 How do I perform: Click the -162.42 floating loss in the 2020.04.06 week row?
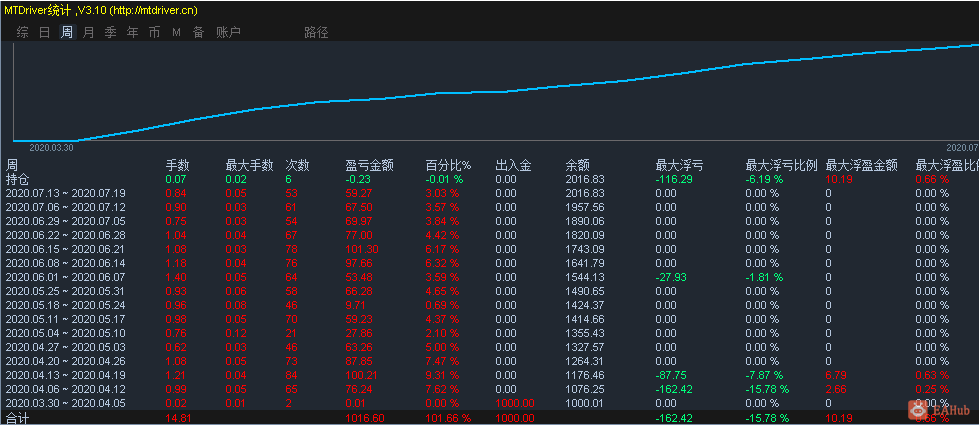click(x=675, y=389)
